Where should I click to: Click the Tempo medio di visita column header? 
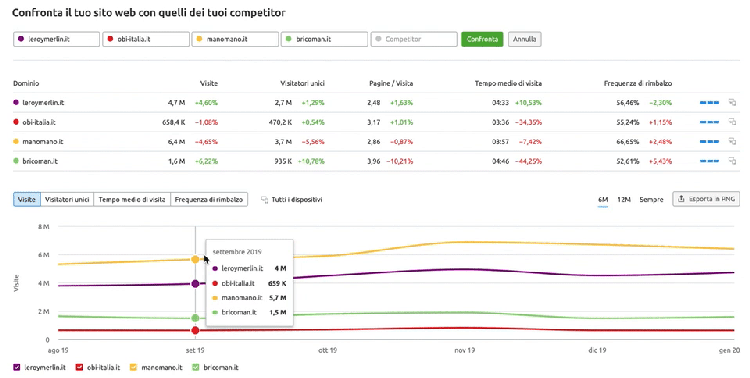(508, 83)
